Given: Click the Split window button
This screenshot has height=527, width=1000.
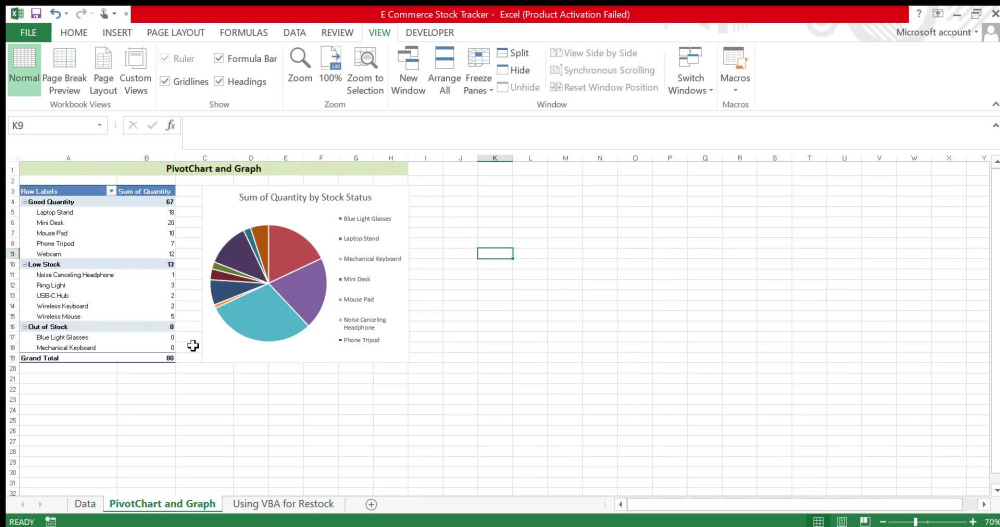Looking at the screenshot, I should (513, 53).
